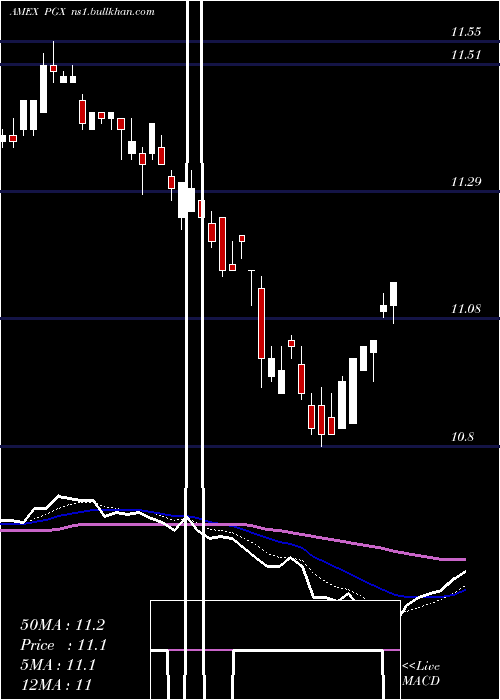Click the tall white candle near the 11.51 line

coord(43,88)
